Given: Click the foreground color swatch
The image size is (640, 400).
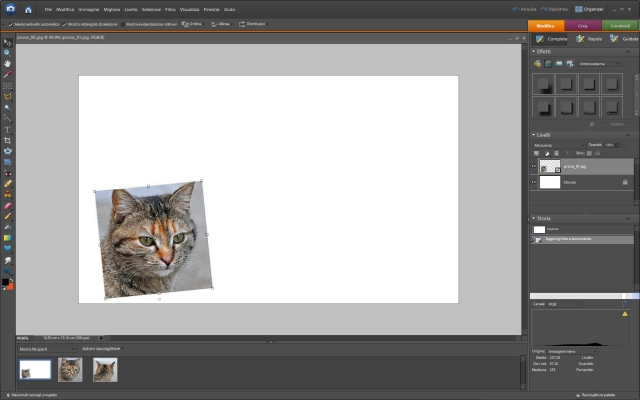Looking at the screenshot, I should tap(6, 282).
